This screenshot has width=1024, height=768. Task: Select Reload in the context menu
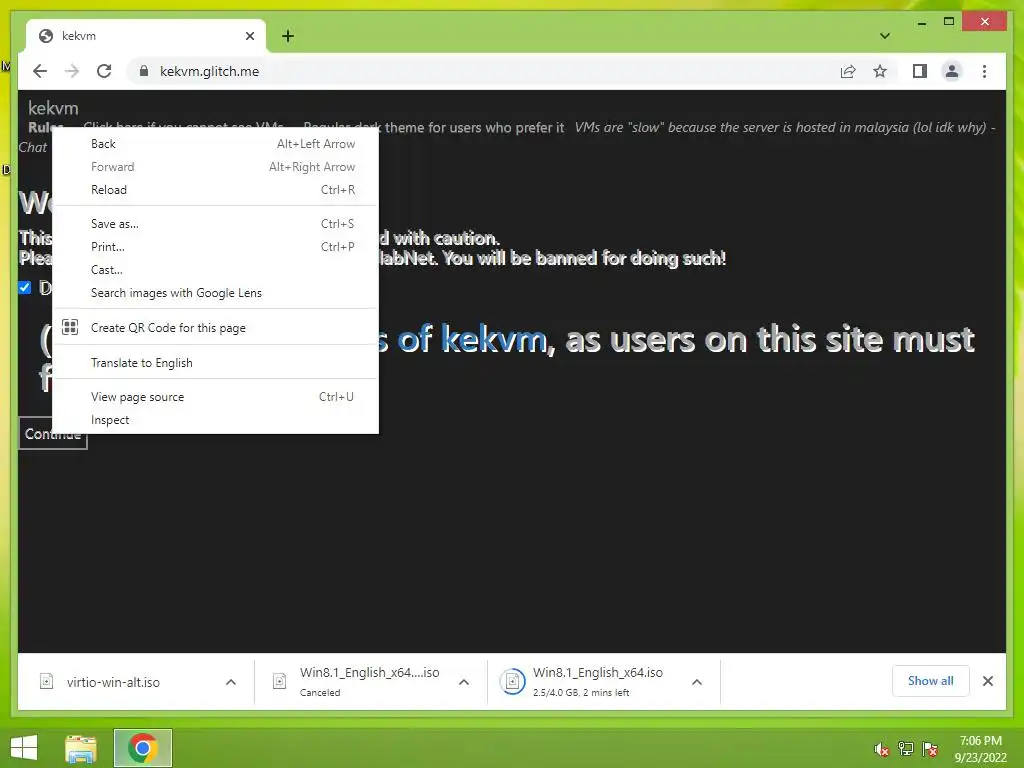(216, 190)
